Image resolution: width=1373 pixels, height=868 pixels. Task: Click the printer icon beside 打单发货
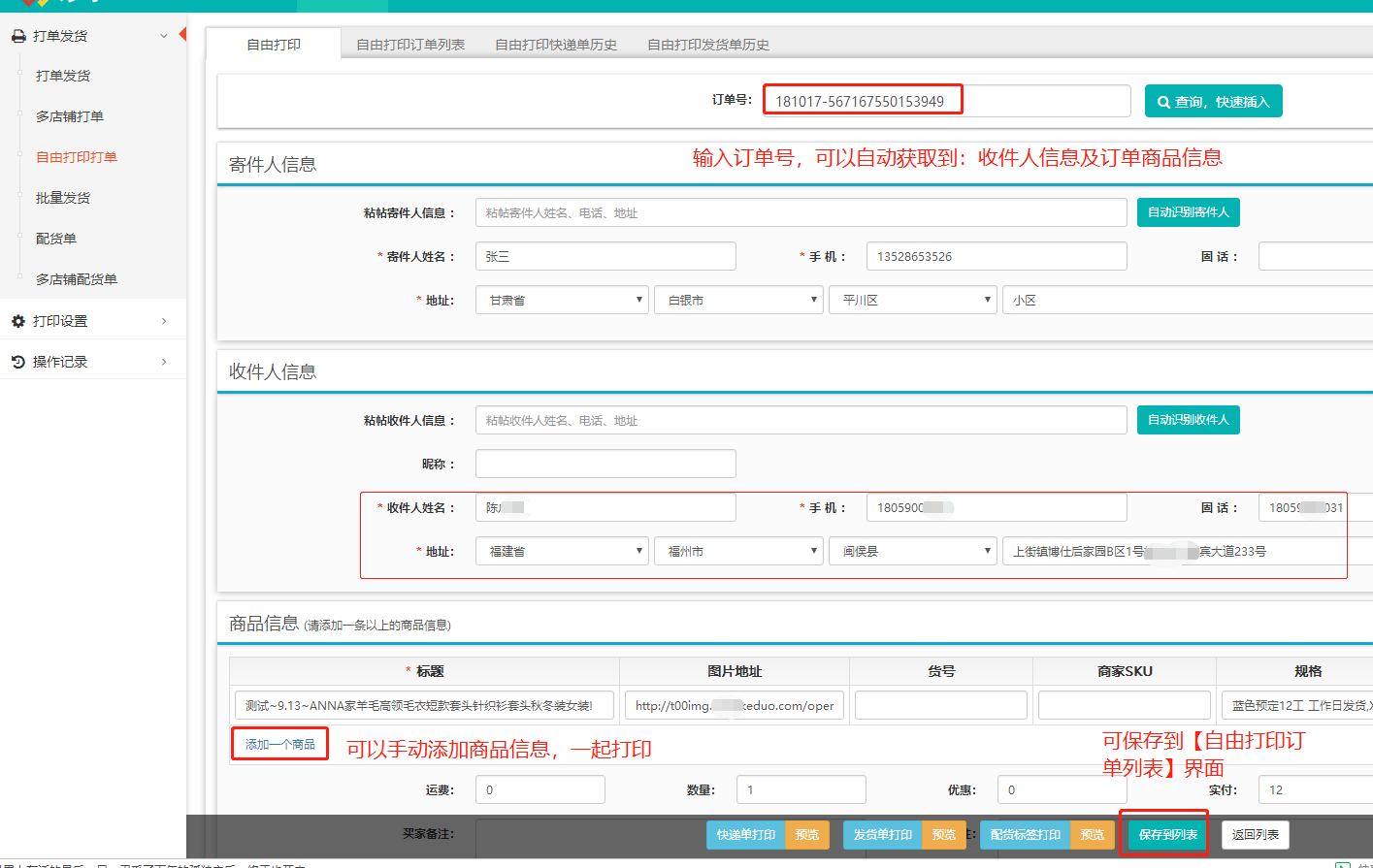(17, 36)
